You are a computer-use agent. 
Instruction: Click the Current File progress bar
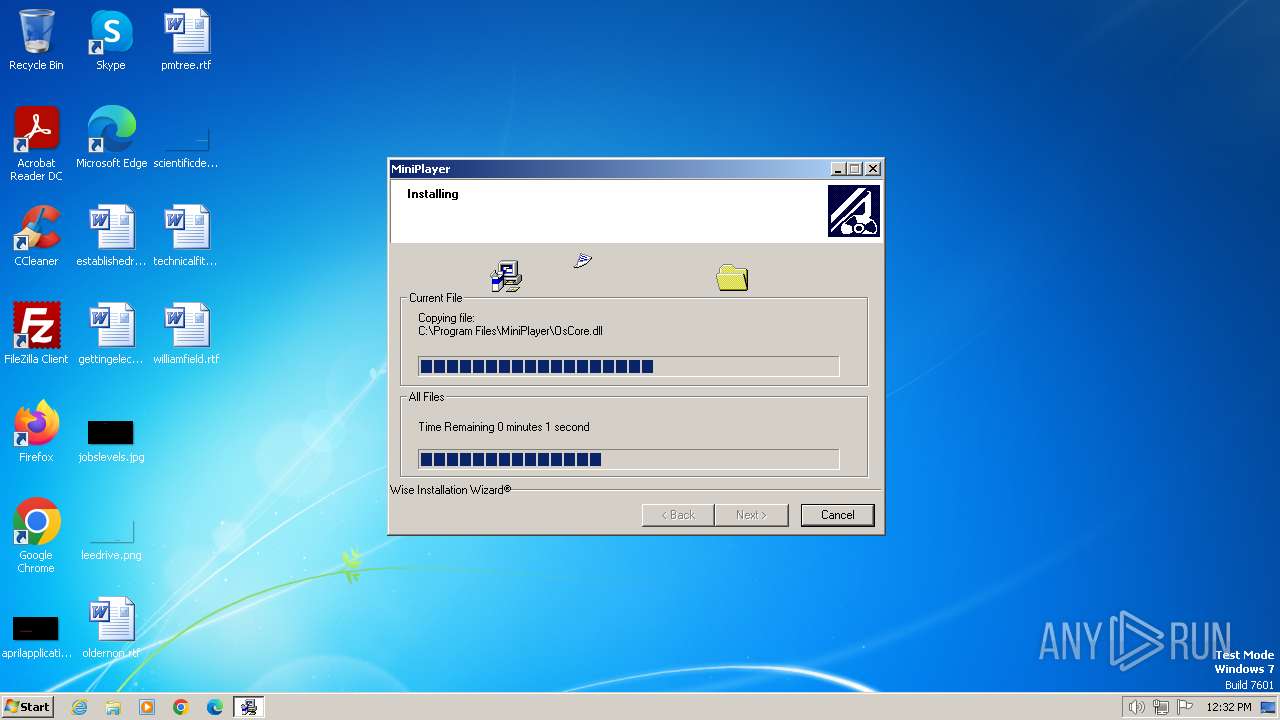pyautogui.click(x=628, y=367)
